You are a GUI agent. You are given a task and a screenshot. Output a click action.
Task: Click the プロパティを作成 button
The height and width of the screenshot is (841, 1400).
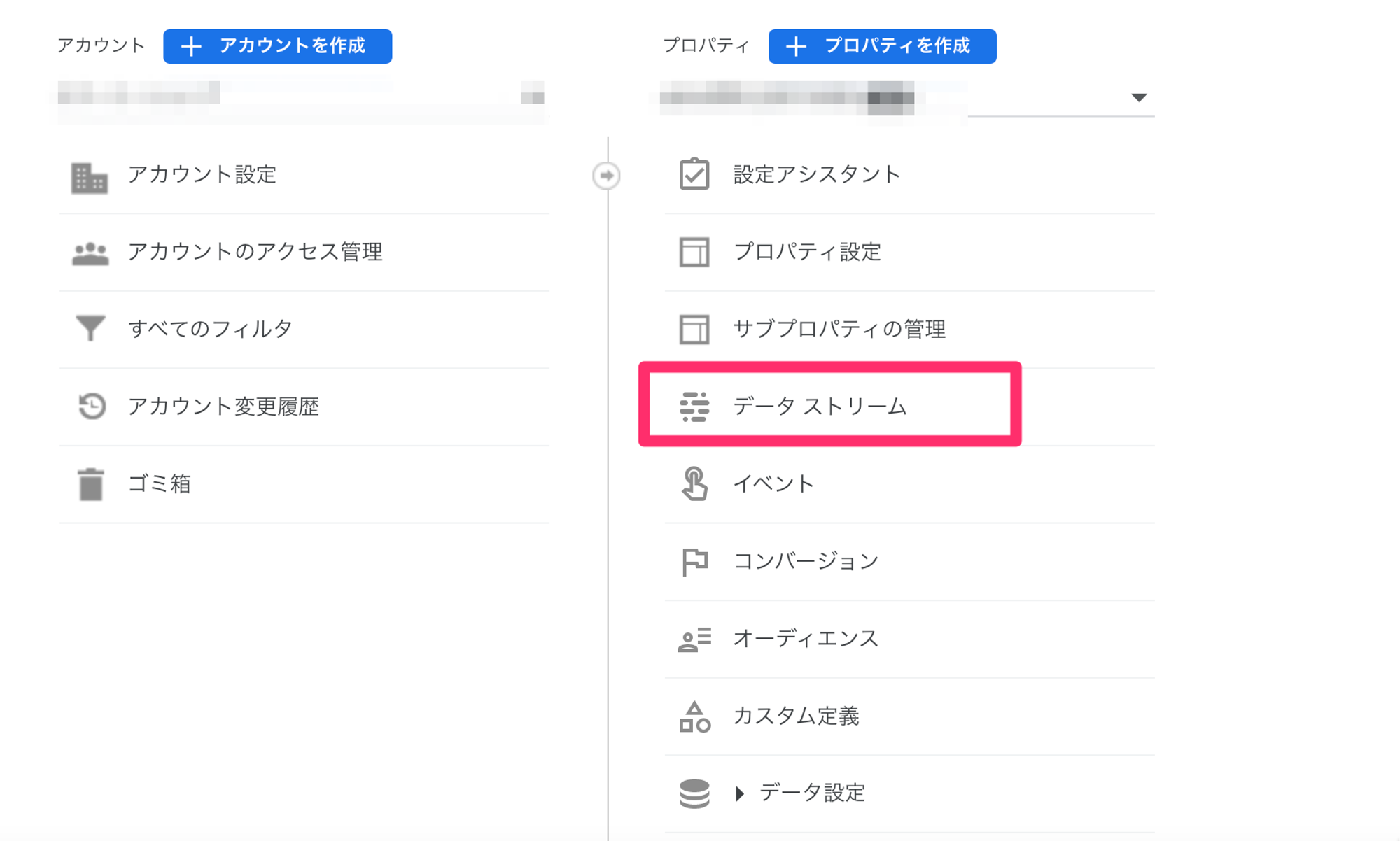(x=882, y=46)
